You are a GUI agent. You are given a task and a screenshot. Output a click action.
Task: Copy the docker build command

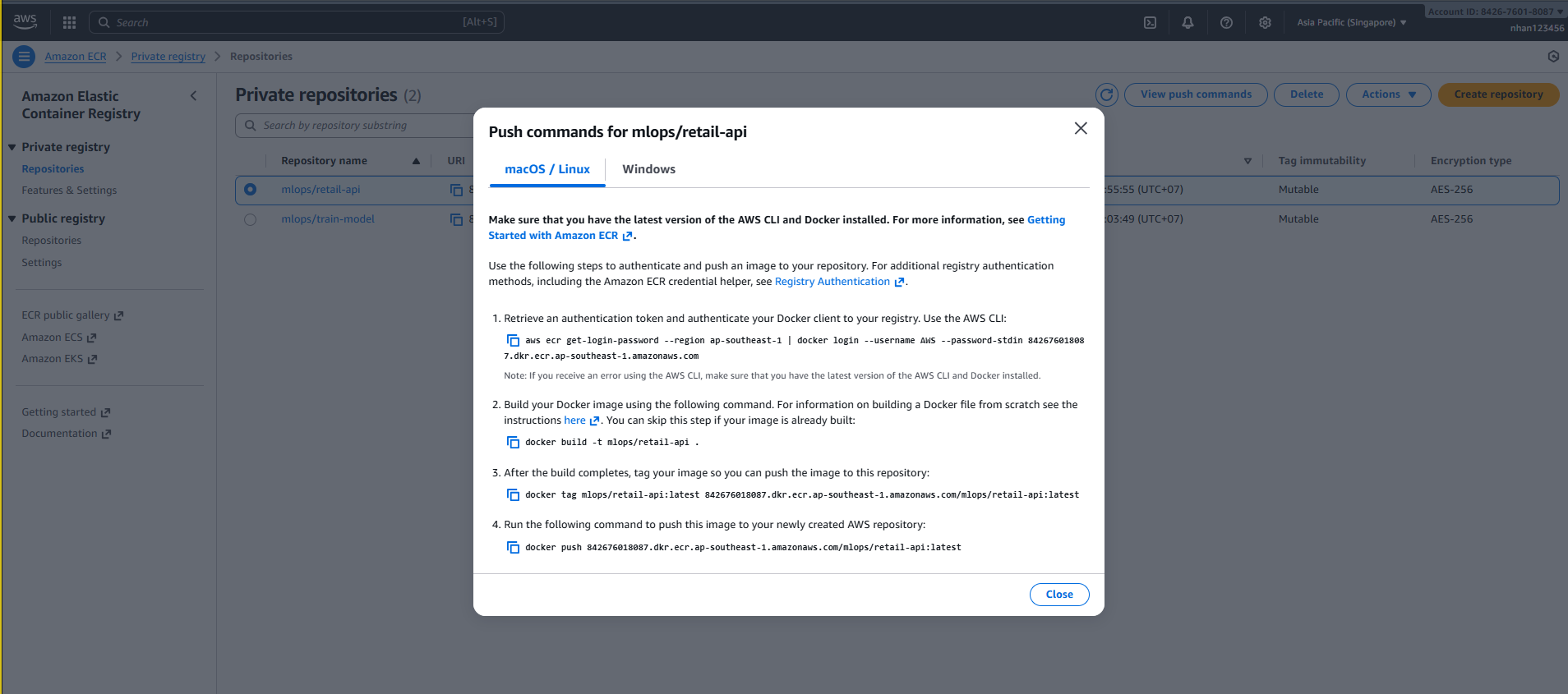click(x=513, y=443)
